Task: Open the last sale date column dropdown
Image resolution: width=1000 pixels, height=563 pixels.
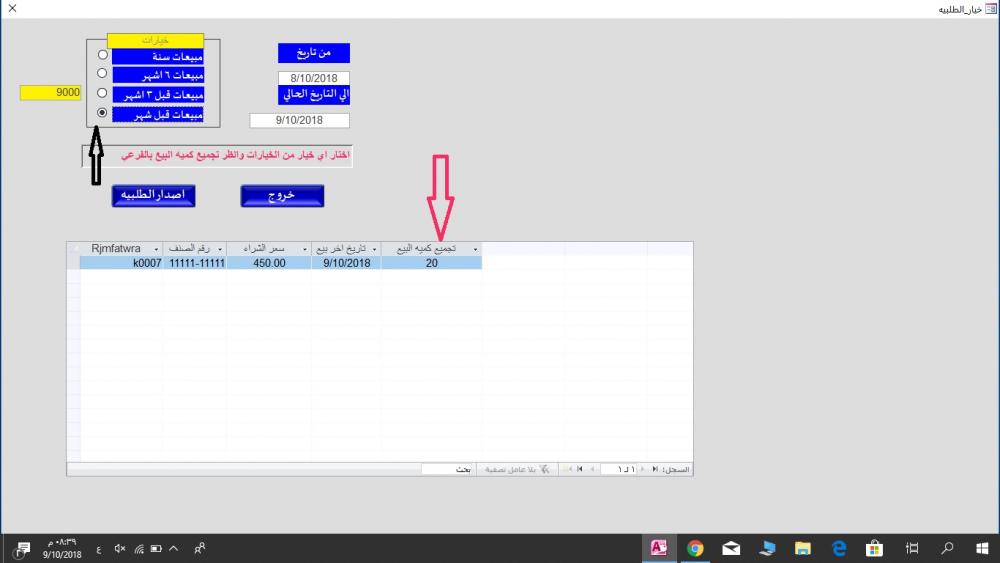Action: pos(374,249)
